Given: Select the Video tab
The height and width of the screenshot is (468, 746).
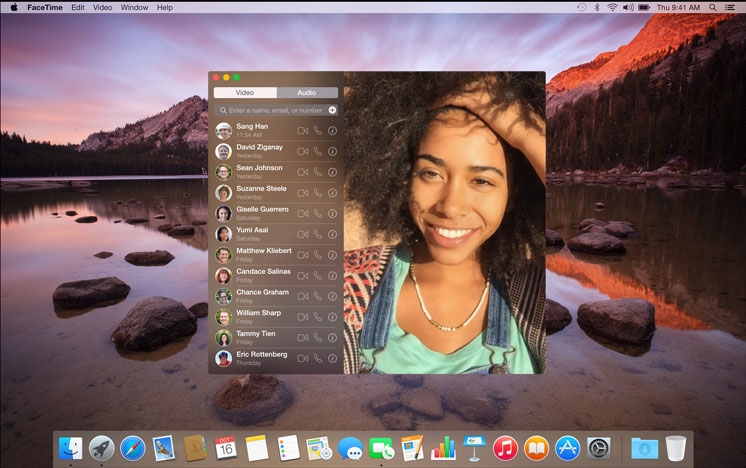Looking at the screenshot, I should (244, 92).
